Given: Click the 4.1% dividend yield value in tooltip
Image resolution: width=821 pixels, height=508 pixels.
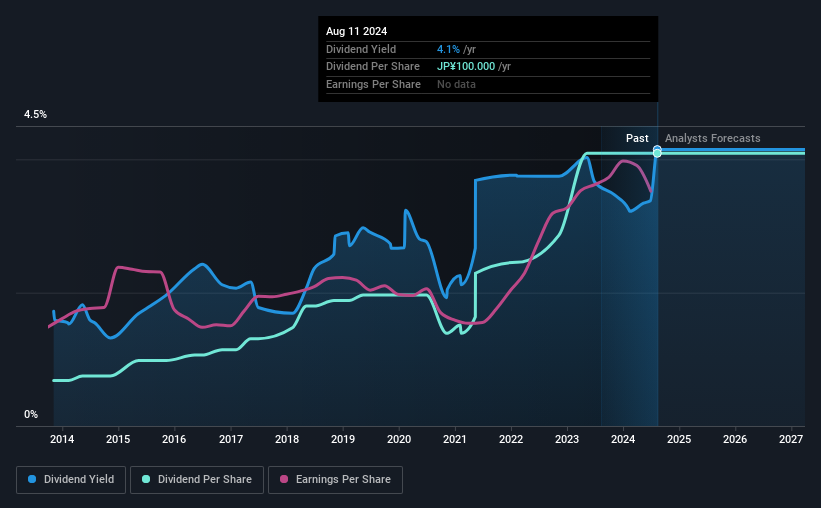Looking at the screenshot, I should coord(448,49).
